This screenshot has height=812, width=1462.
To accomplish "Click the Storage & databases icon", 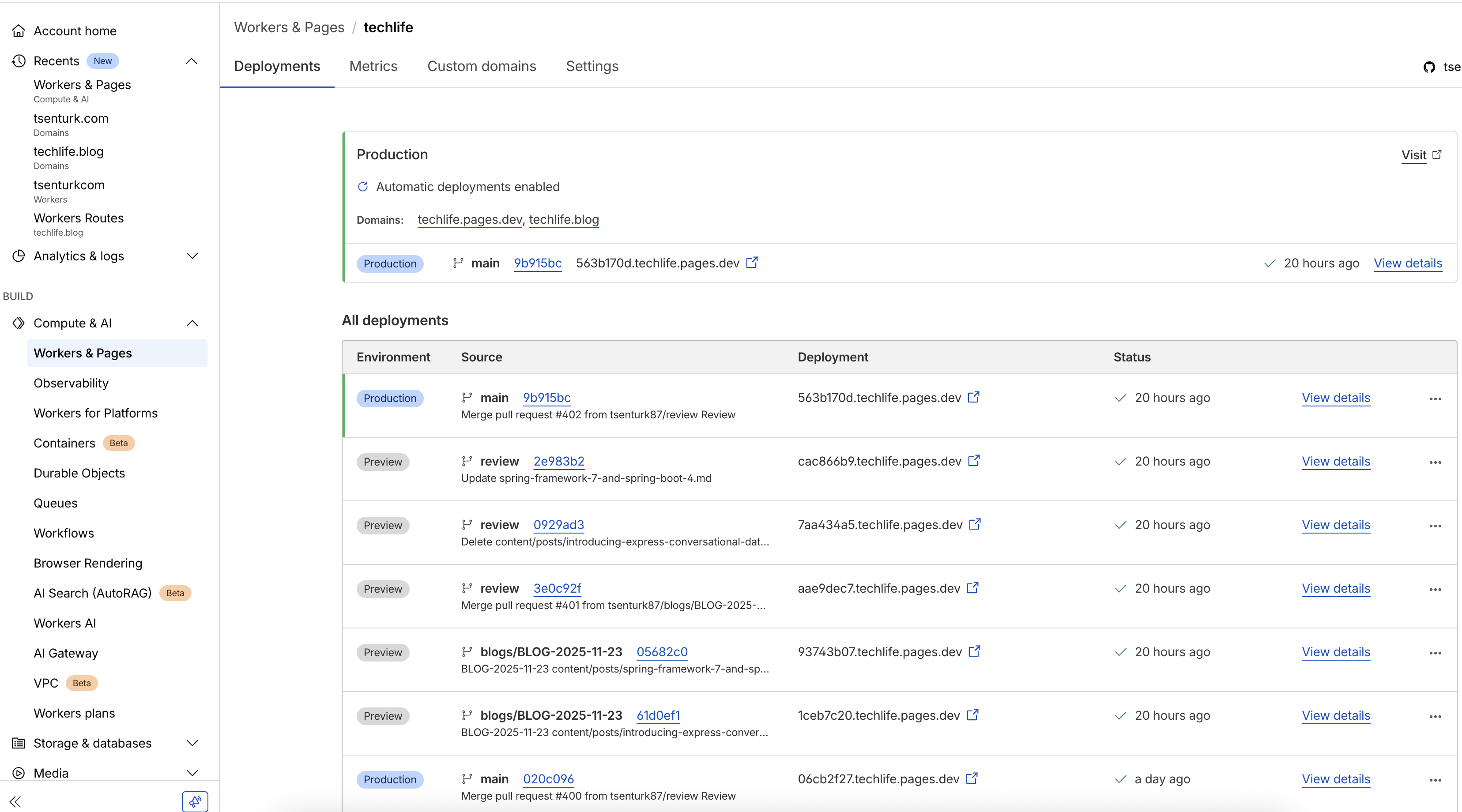I will pyautogui.click(x=18, y=743).
